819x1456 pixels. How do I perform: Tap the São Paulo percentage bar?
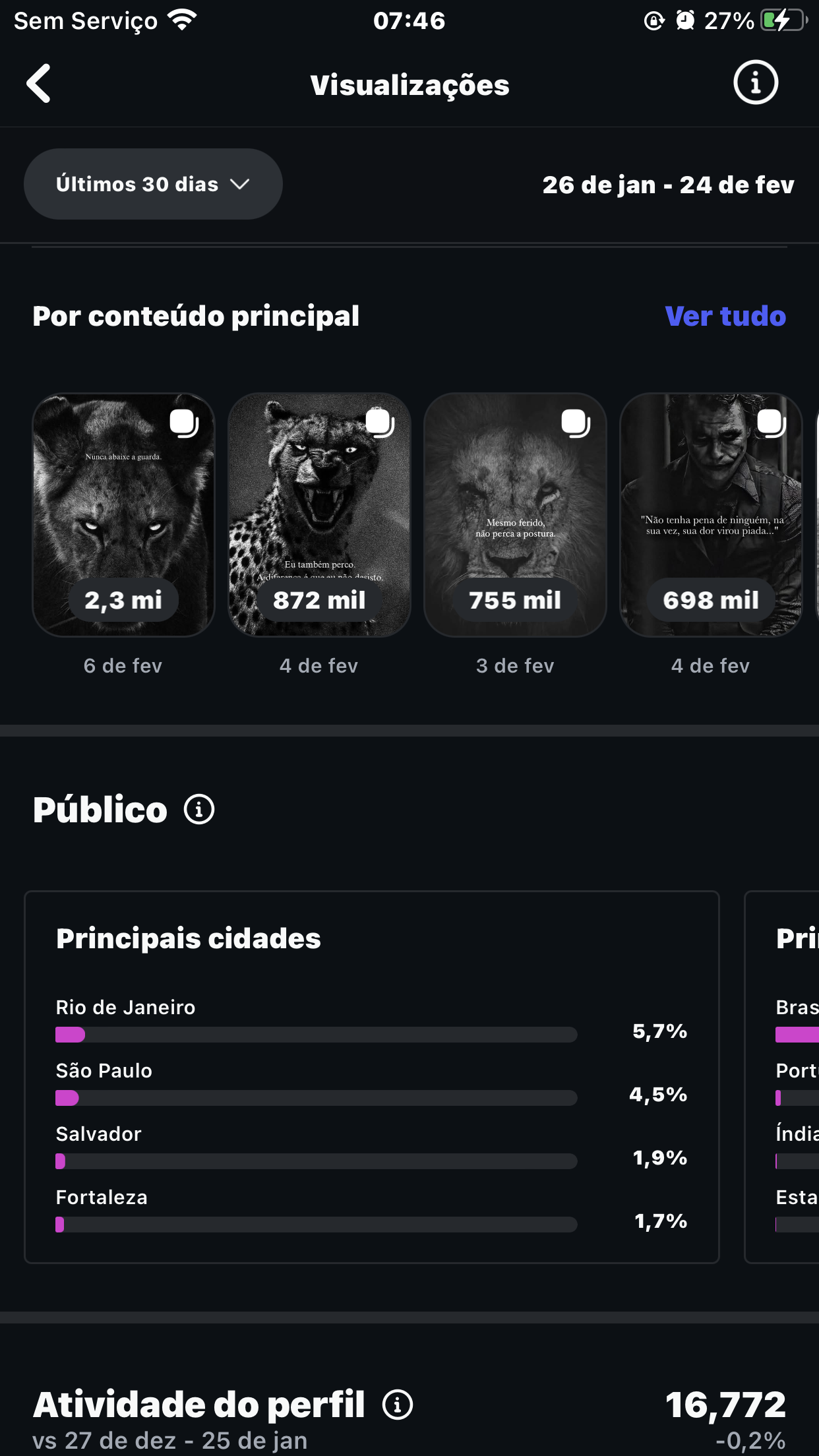tap(317, 1098)
